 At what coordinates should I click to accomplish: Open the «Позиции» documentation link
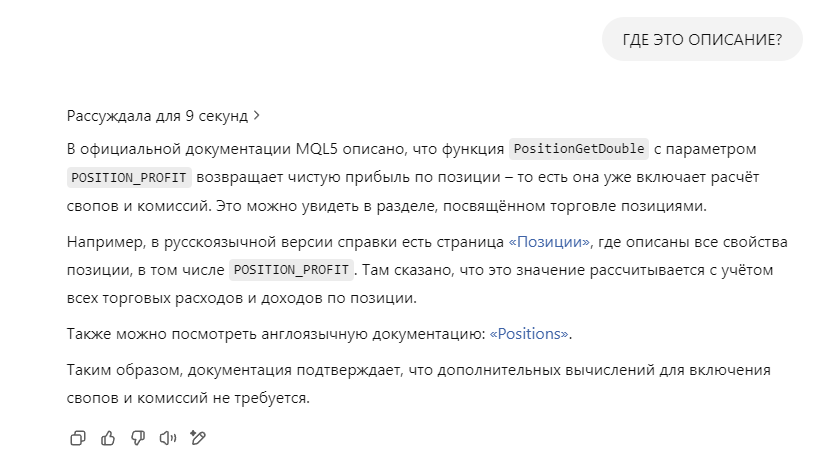point(550,243)
